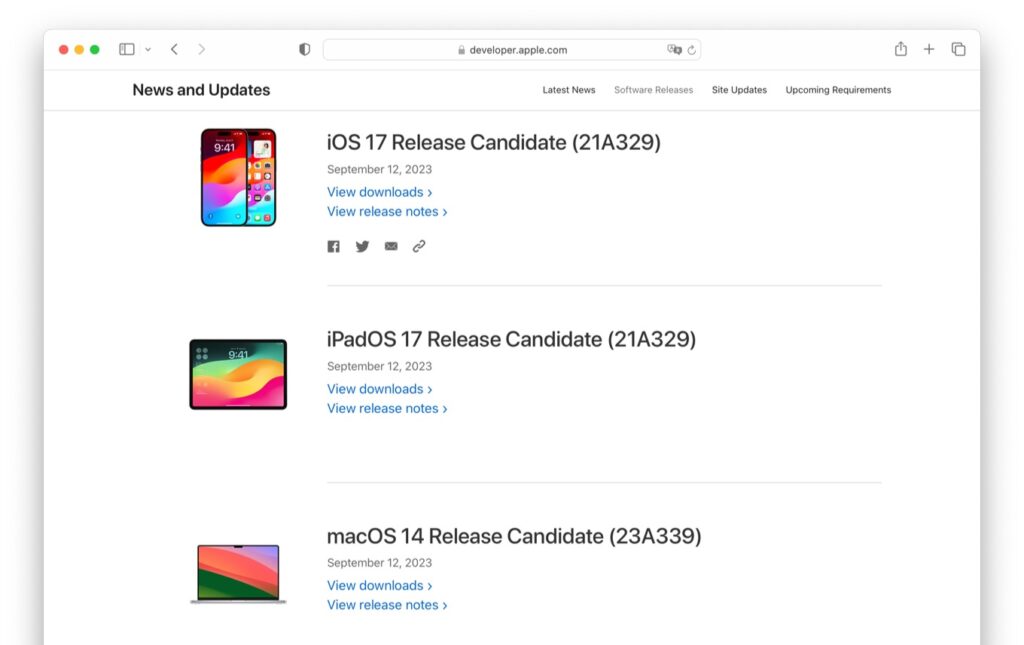Click View downloads under iOS 17

click(379, 192)
